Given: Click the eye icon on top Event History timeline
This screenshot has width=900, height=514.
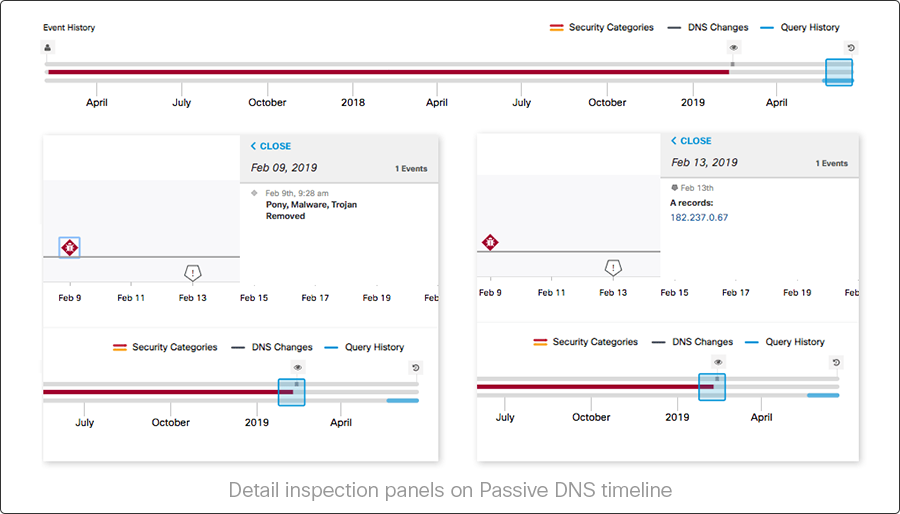Looking at the screenshot, I should [734, 48].
